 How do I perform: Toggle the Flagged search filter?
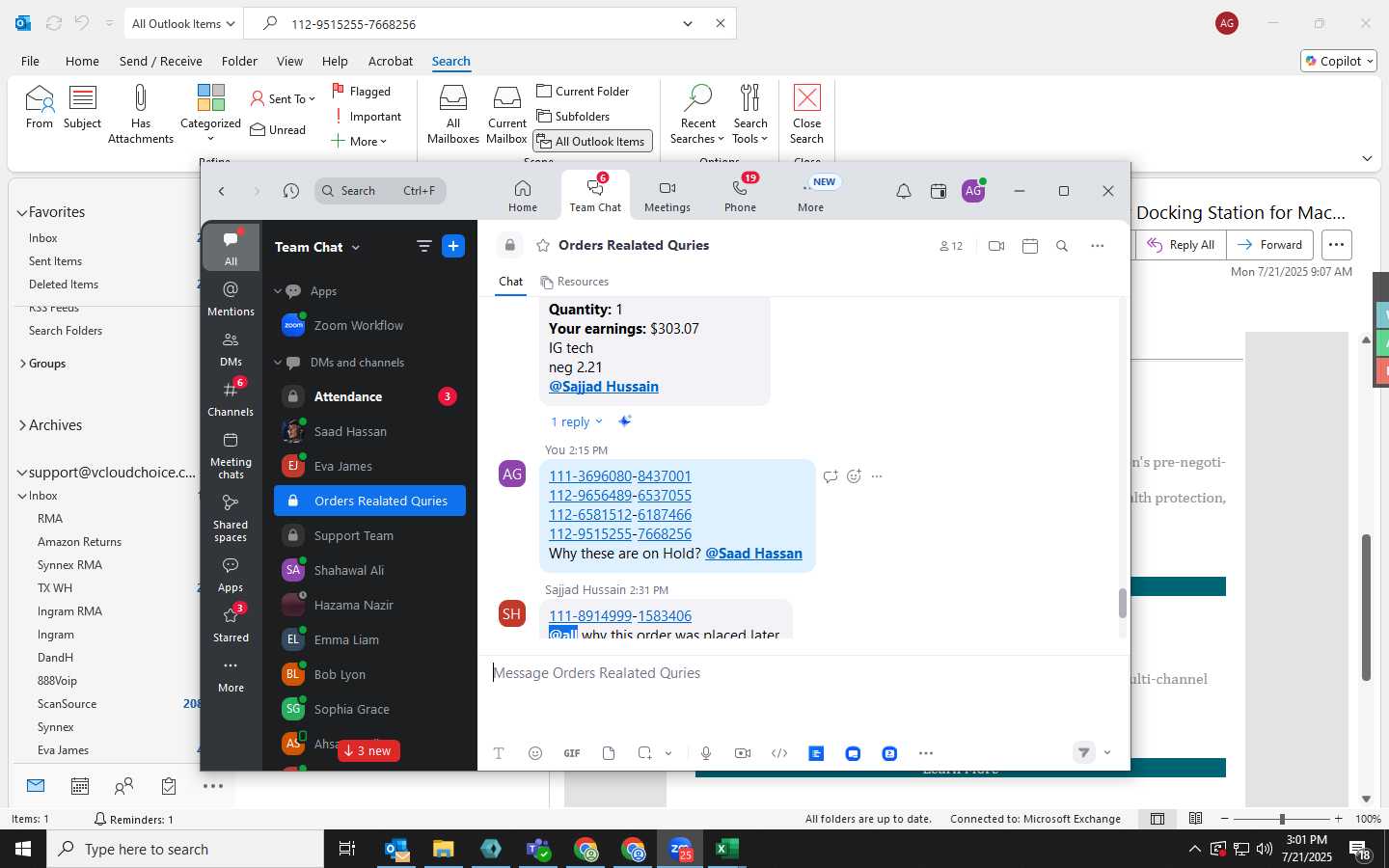(362, 92)
